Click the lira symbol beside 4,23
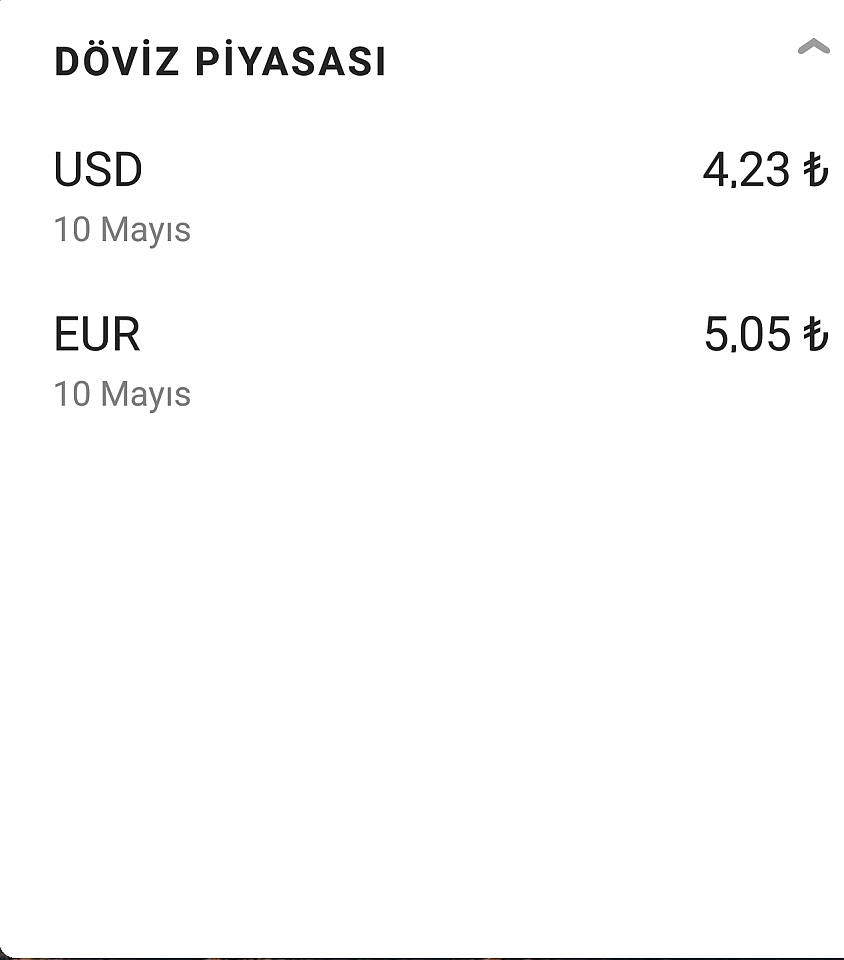Viewport: 844px width, 960px height. (x=816, y=170)
